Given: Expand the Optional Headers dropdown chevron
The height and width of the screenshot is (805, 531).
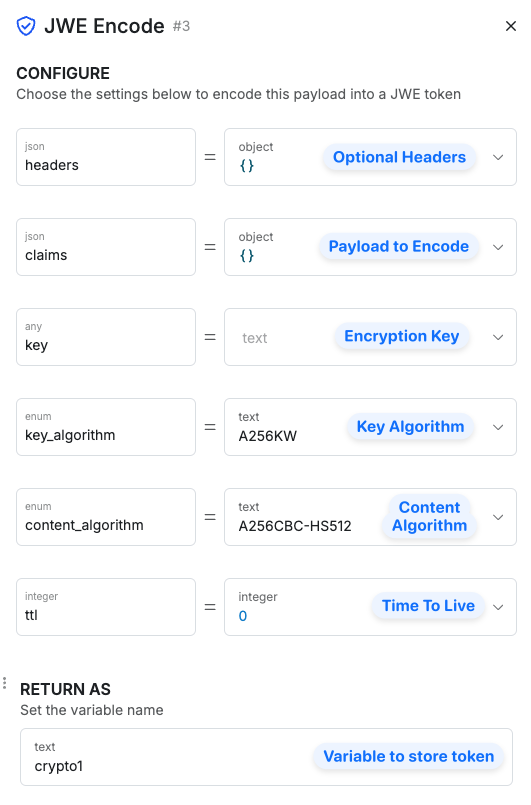Looking at the screenshot, I should (498, 157).
